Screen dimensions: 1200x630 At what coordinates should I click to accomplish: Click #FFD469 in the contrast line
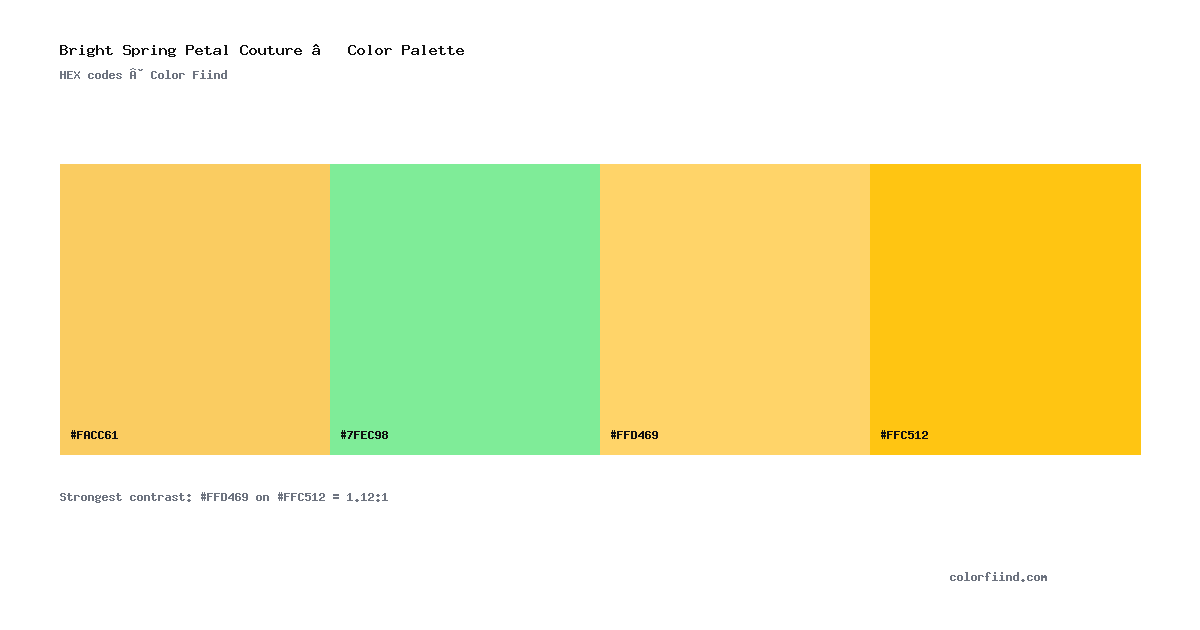click(x=224, y=497)
